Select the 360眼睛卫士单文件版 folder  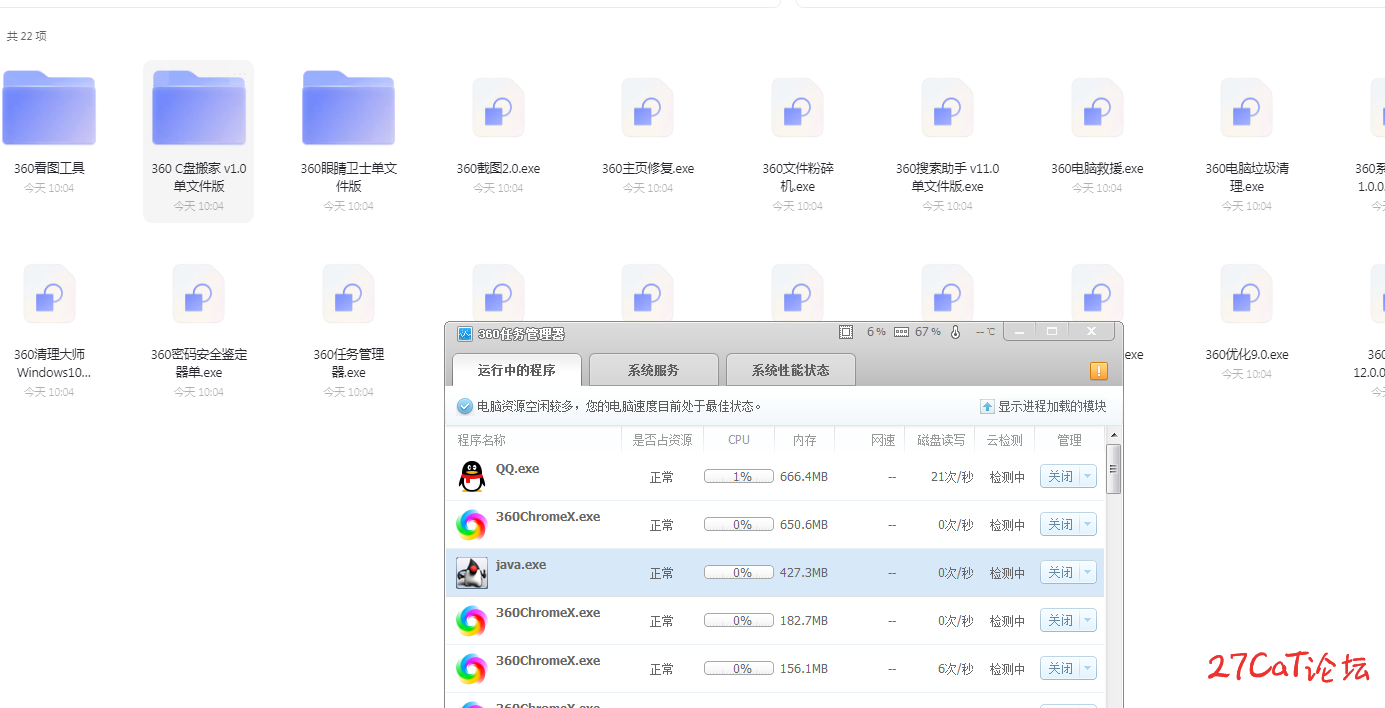coord(349,107)
